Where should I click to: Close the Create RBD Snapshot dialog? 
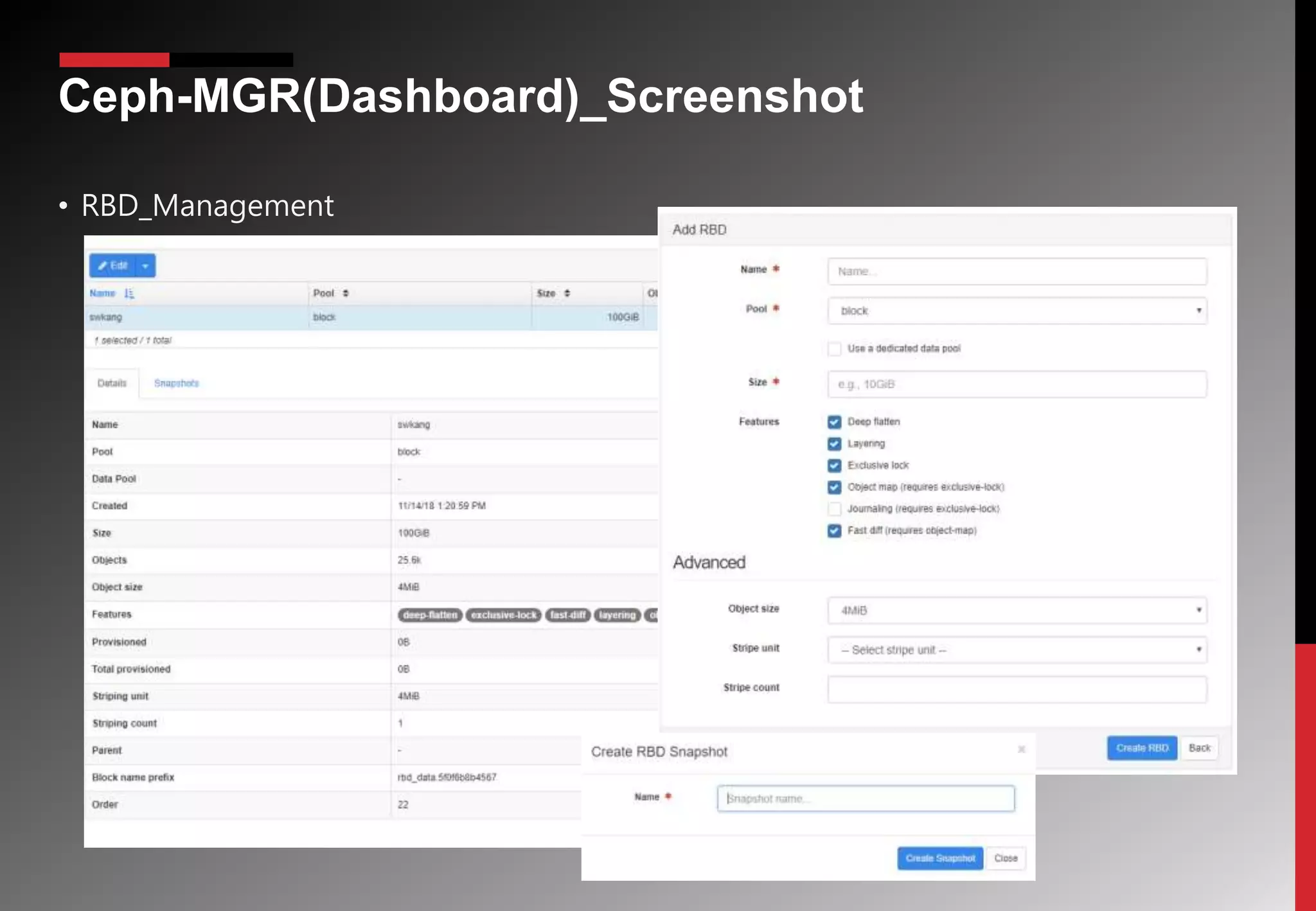1021,749
